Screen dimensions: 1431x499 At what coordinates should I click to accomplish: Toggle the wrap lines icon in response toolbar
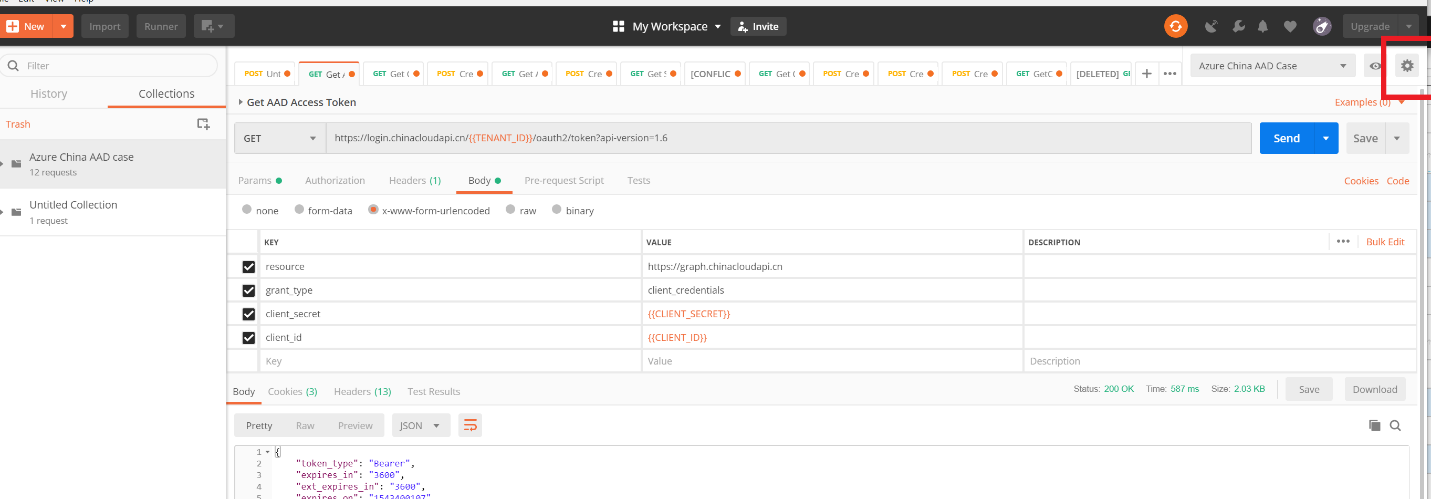pyautogui.click(x=470, y=425)
